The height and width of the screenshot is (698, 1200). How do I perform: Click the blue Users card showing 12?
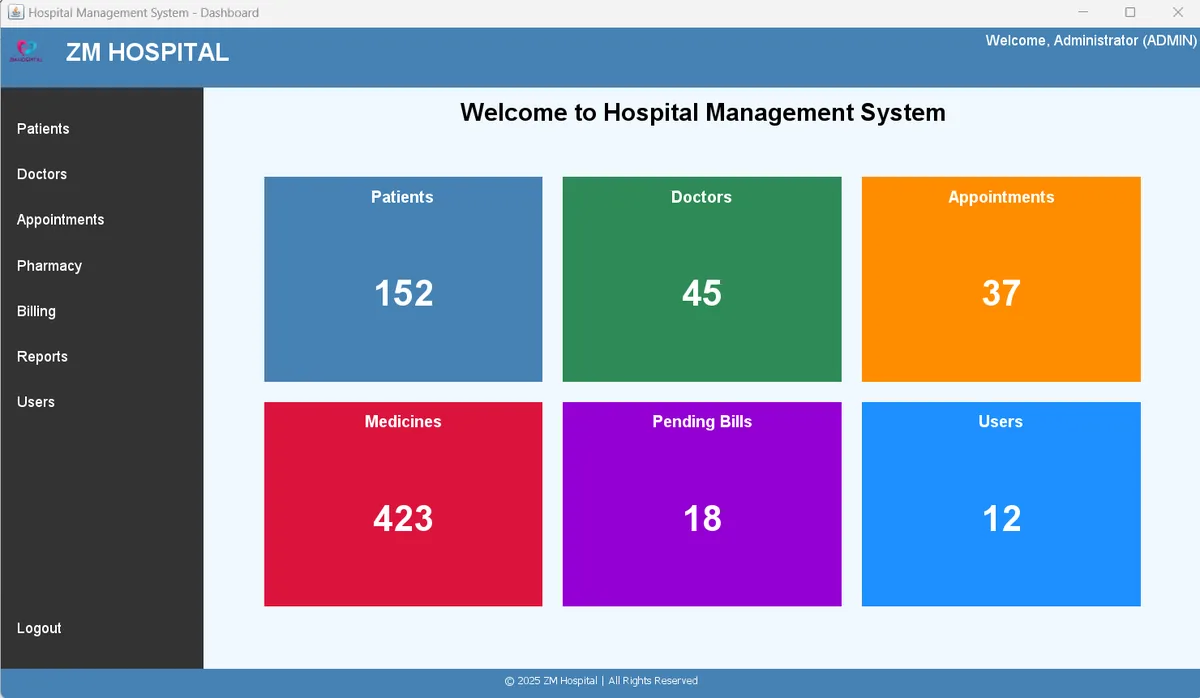pyautogui.click(x=1001, y=504)
